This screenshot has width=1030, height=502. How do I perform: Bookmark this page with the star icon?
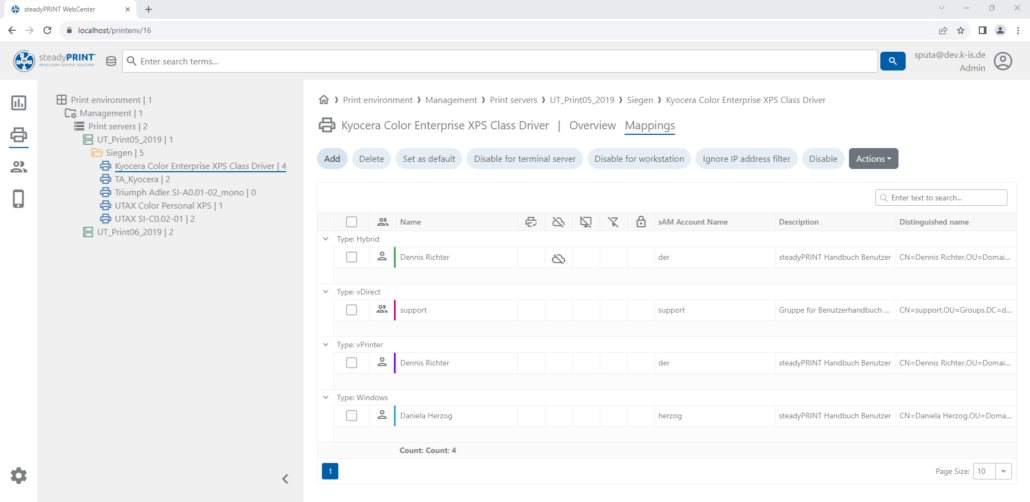tap(961, 30)
